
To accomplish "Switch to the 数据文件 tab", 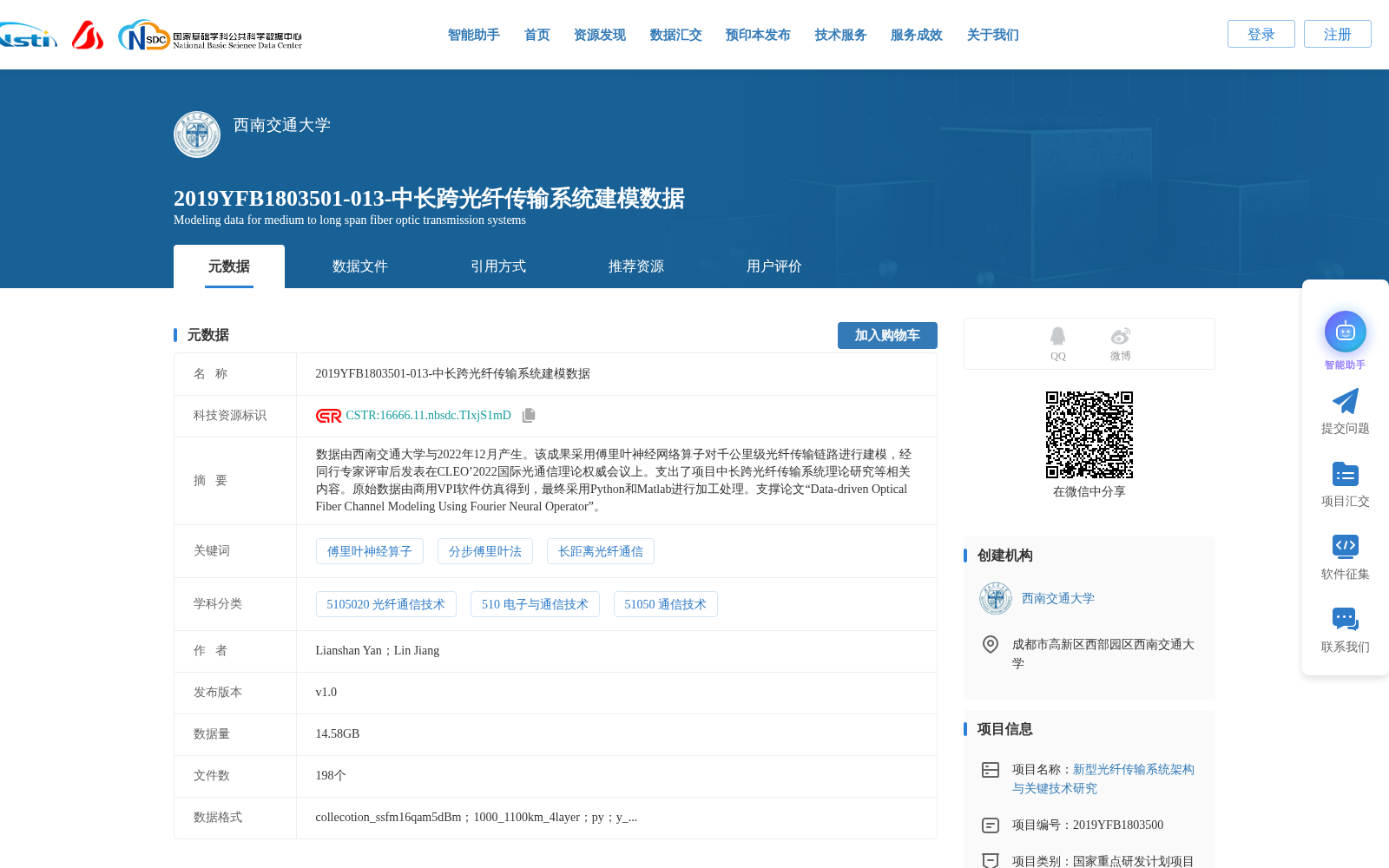I will point(360,266).
